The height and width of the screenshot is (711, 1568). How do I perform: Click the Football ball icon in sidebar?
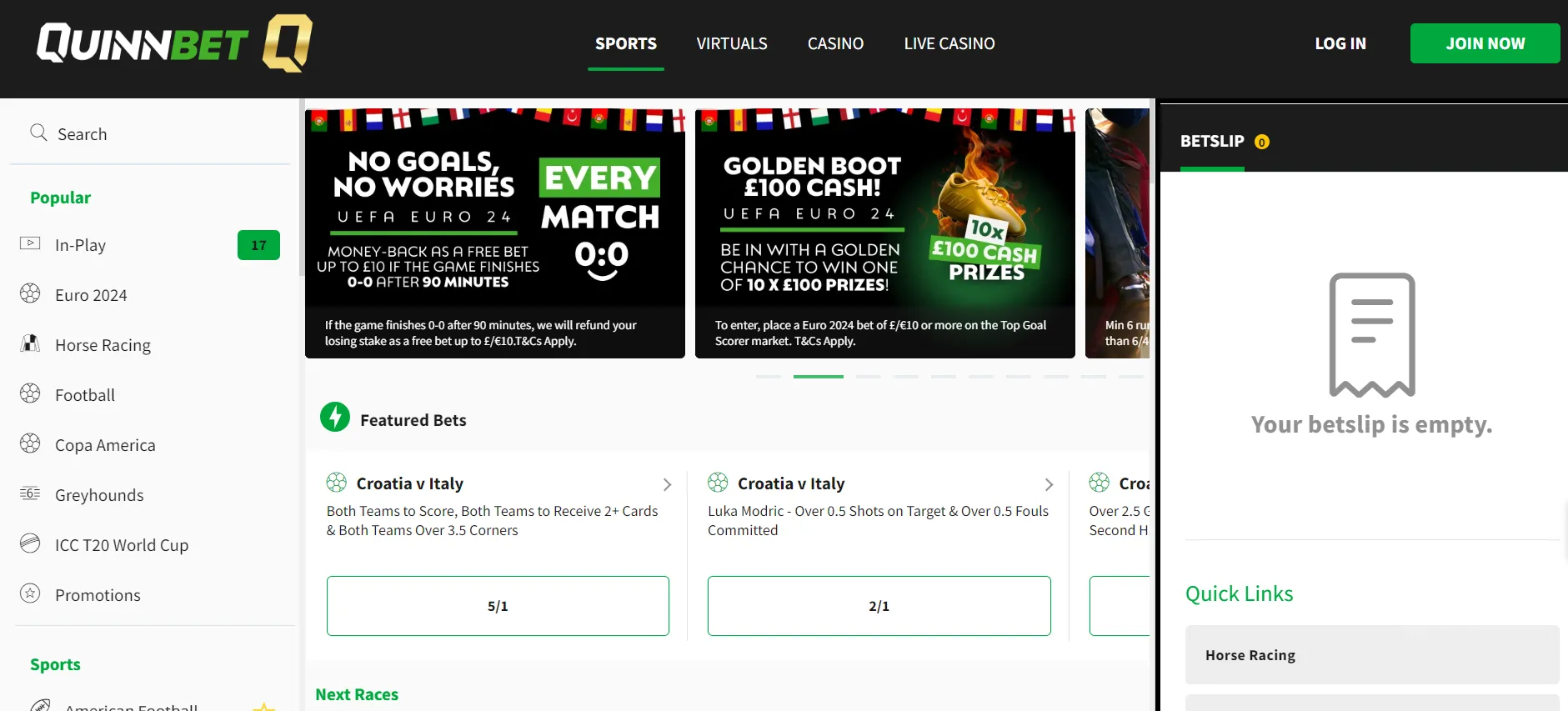click(x=30, y=393)
